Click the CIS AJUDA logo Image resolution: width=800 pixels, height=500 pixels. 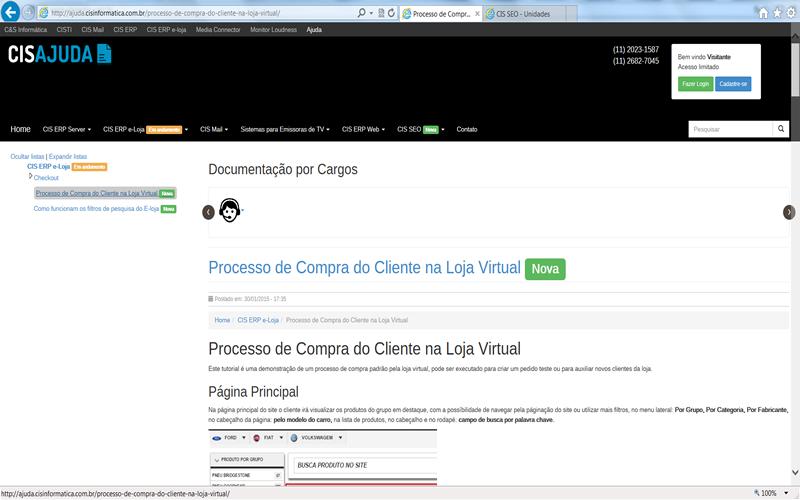(60, 54)
